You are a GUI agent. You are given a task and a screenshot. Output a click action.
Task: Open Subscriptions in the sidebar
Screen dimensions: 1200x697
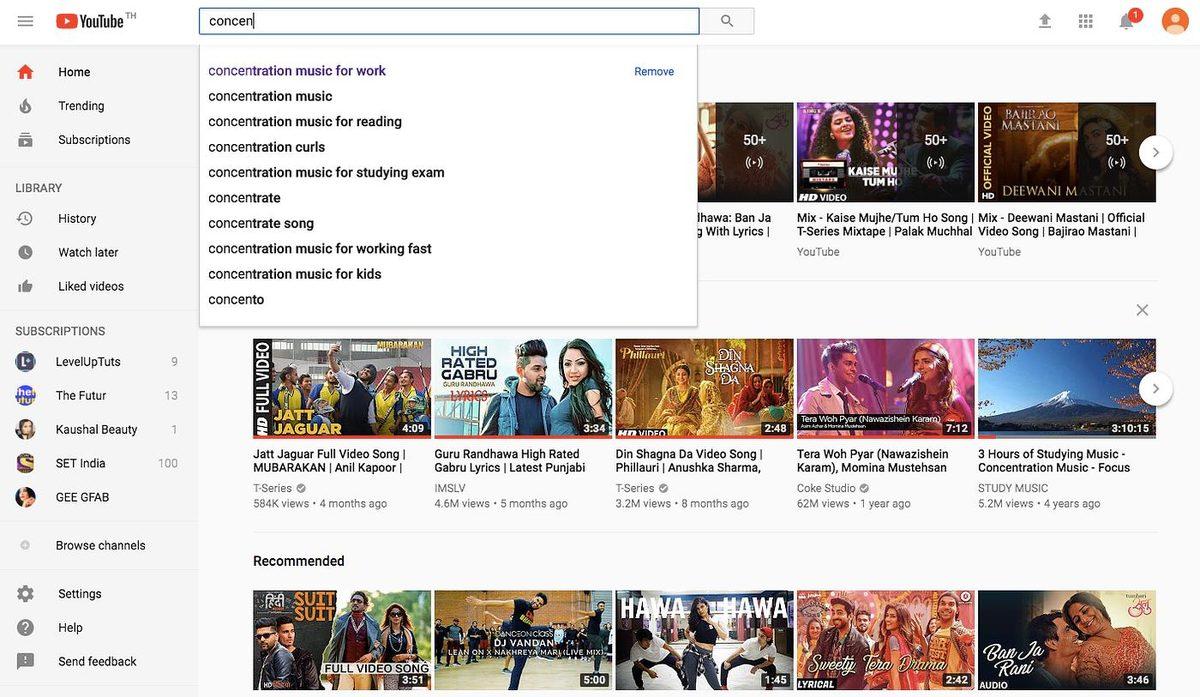point(98,140)
